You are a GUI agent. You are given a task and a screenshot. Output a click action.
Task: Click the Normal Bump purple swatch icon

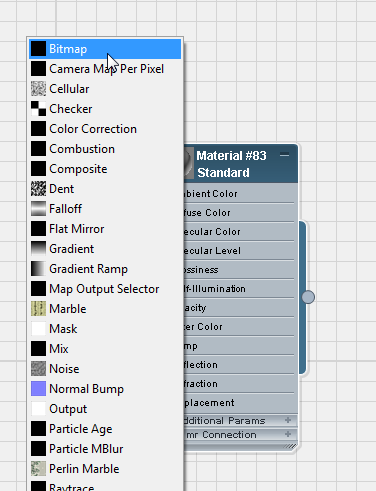(x=38, y=389)
